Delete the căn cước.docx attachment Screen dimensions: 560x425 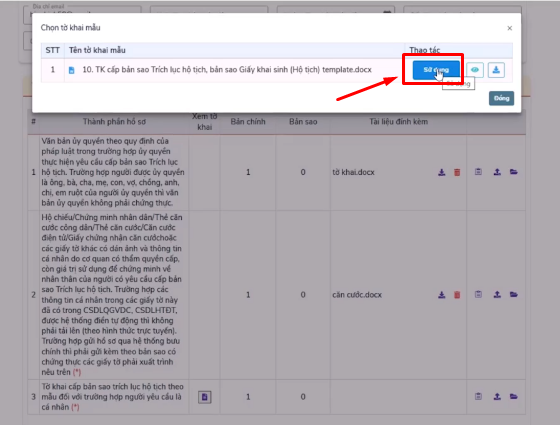pos(457,295)
